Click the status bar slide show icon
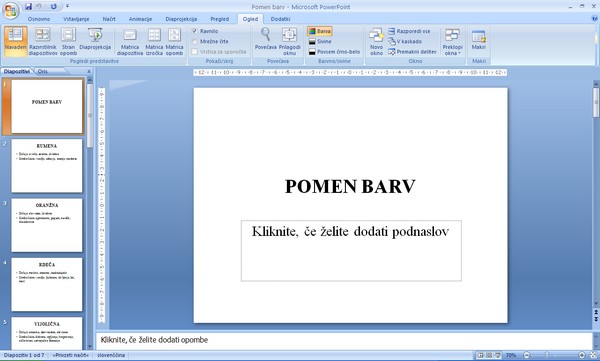This screenshot has width=600, height=361. (497, 355)
